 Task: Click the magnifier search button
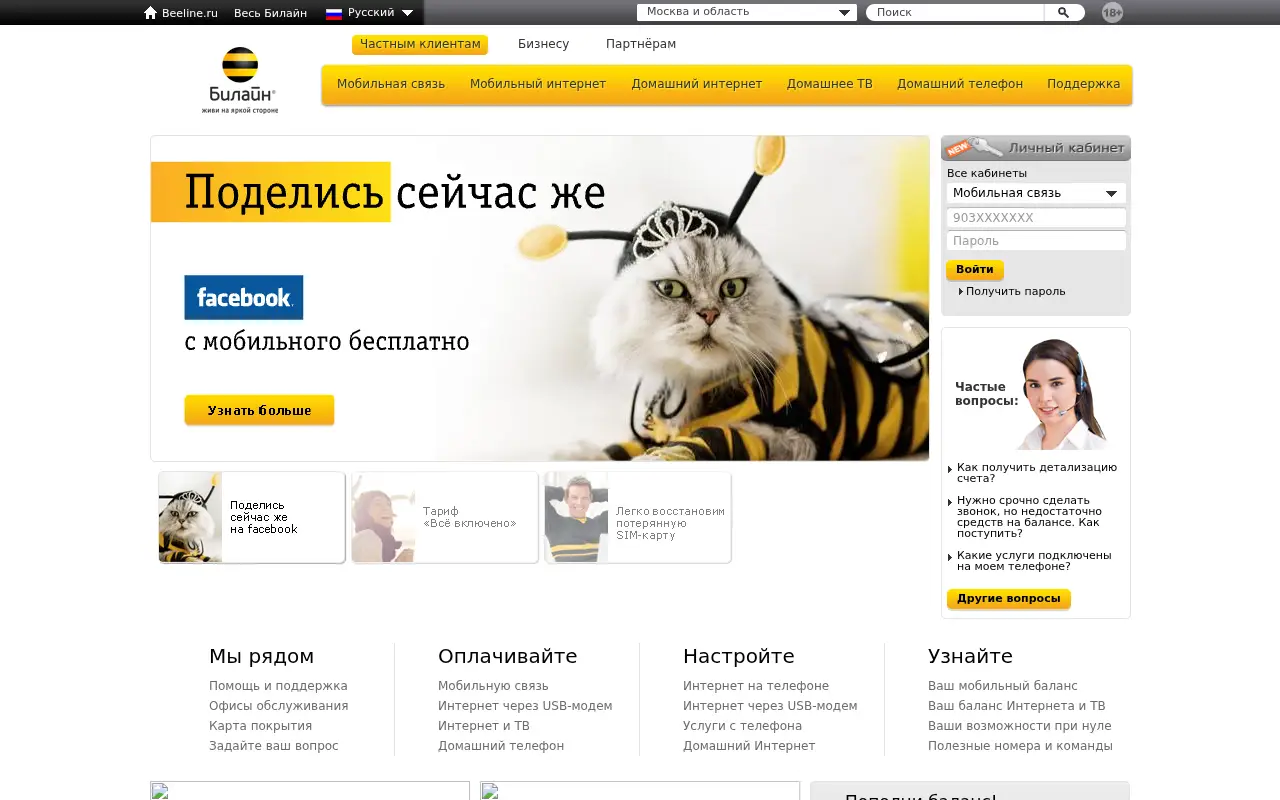(1063, 13)
